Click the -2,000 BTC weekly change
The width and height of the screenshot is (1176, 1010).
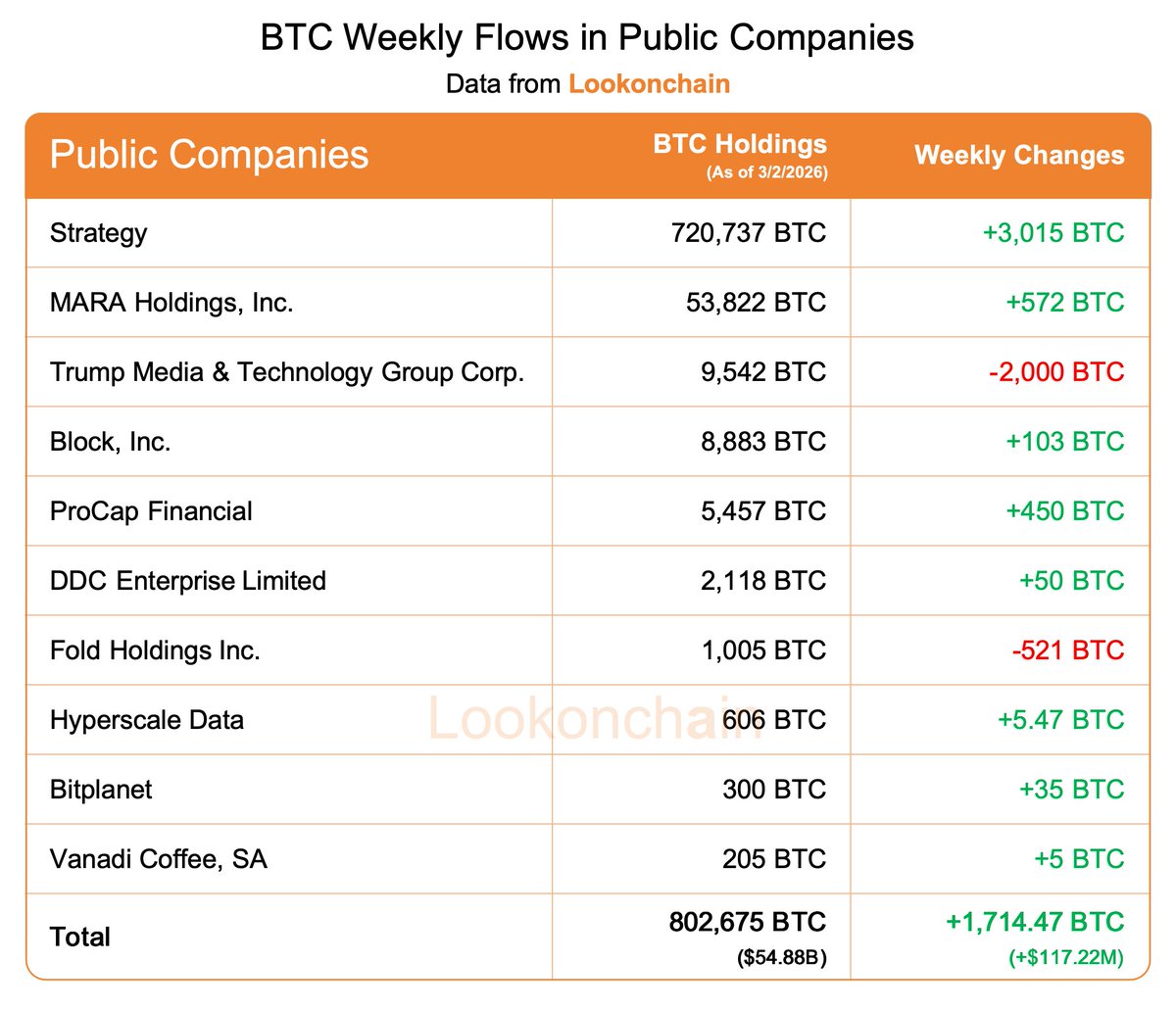1055,372
